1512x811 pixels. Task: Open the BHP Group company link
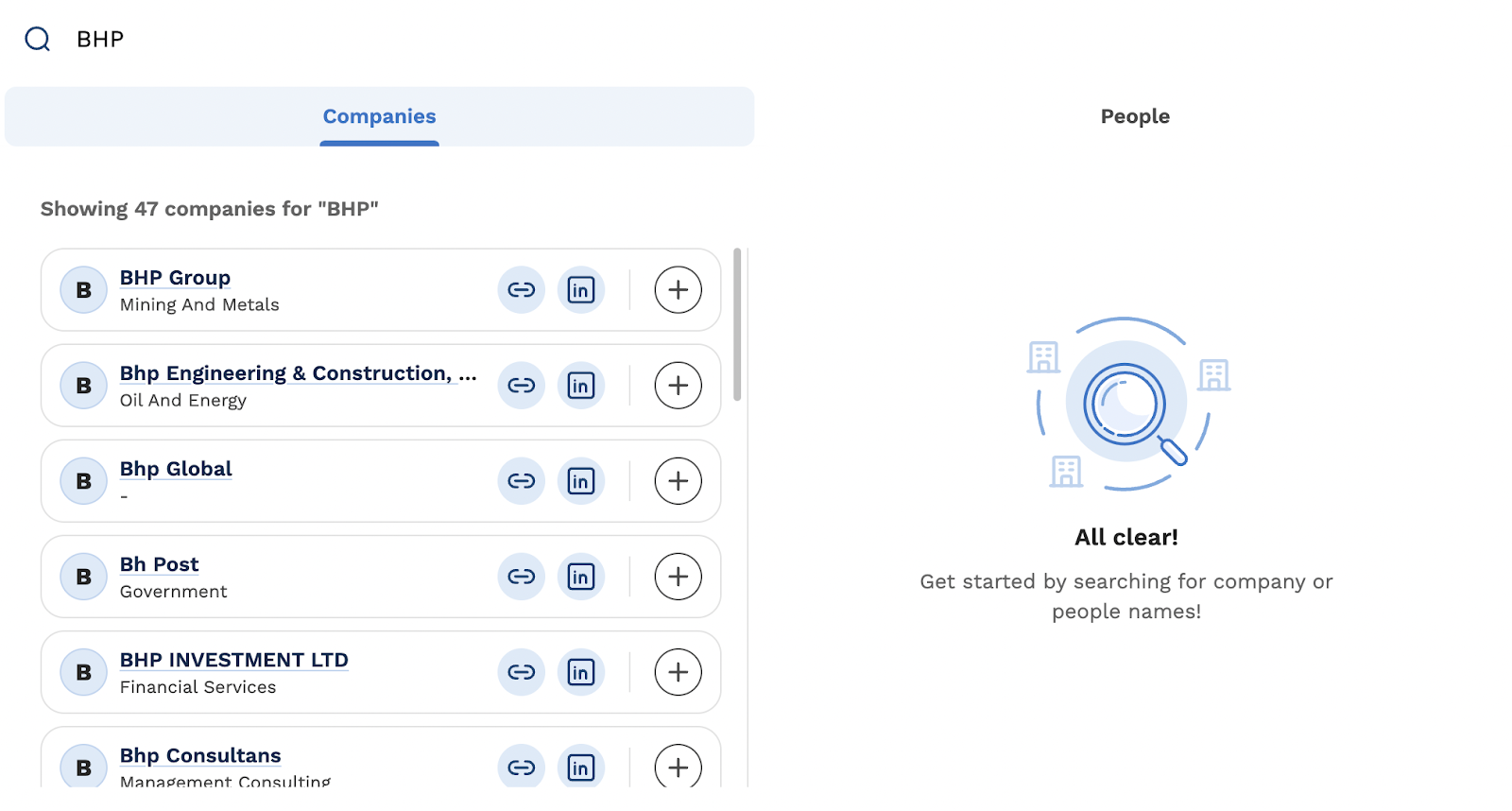(x=175, y=278)
